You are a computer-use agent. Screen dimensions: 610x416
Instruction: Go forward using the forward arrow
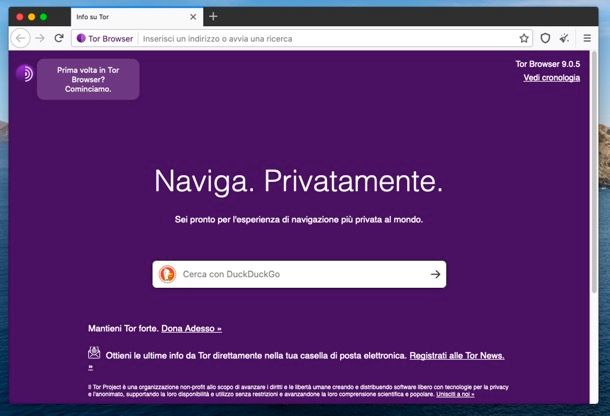point(40,38)
